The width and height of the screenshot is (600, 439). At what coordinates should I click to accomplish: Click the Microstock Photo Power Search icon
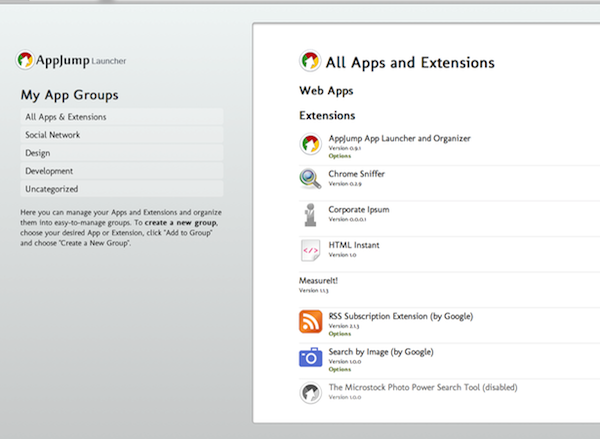pyautogui.click(x=311, y=392)
